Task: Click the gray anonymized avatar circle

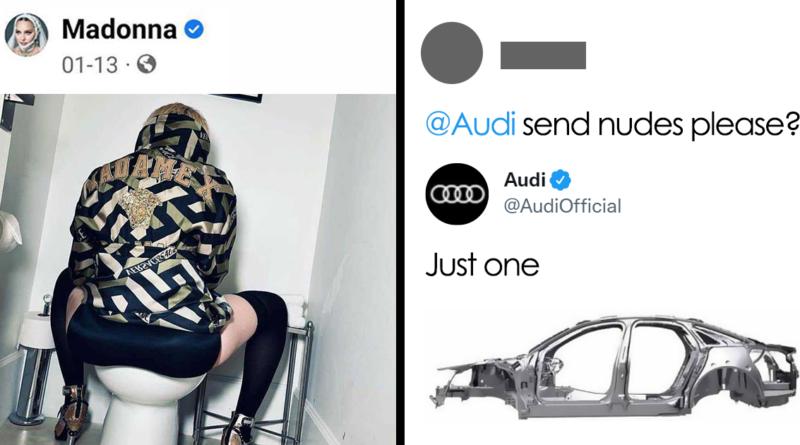Action: coord(452,53)
